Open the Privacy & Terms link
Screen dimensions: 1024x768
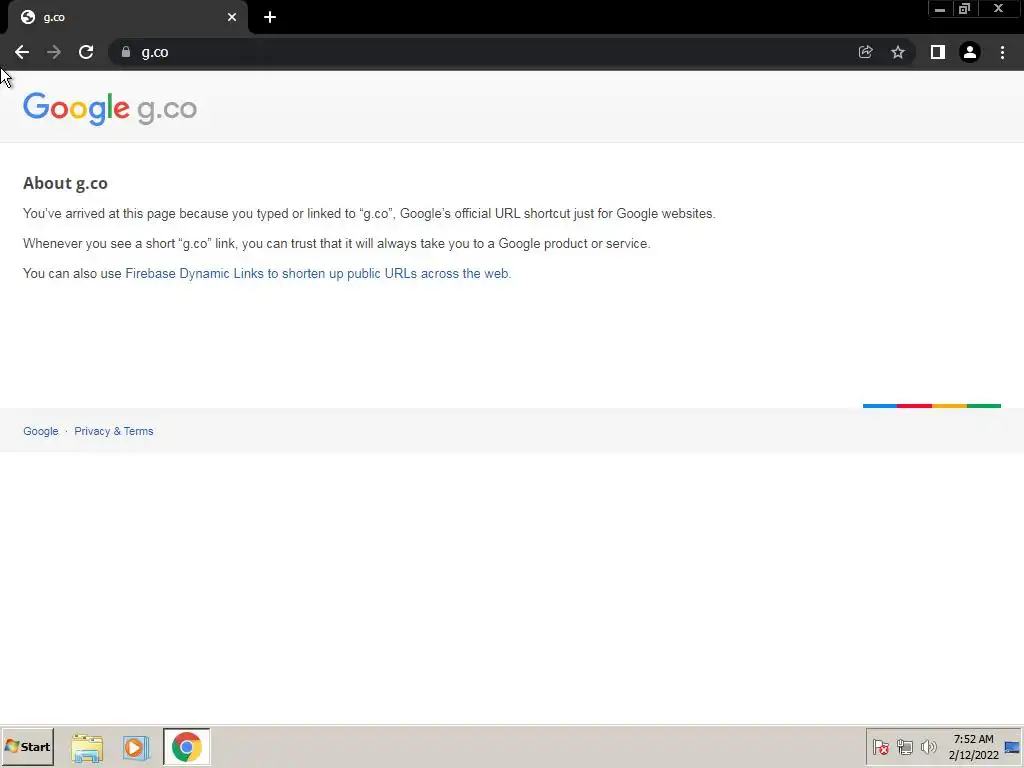tap(114, 431)
